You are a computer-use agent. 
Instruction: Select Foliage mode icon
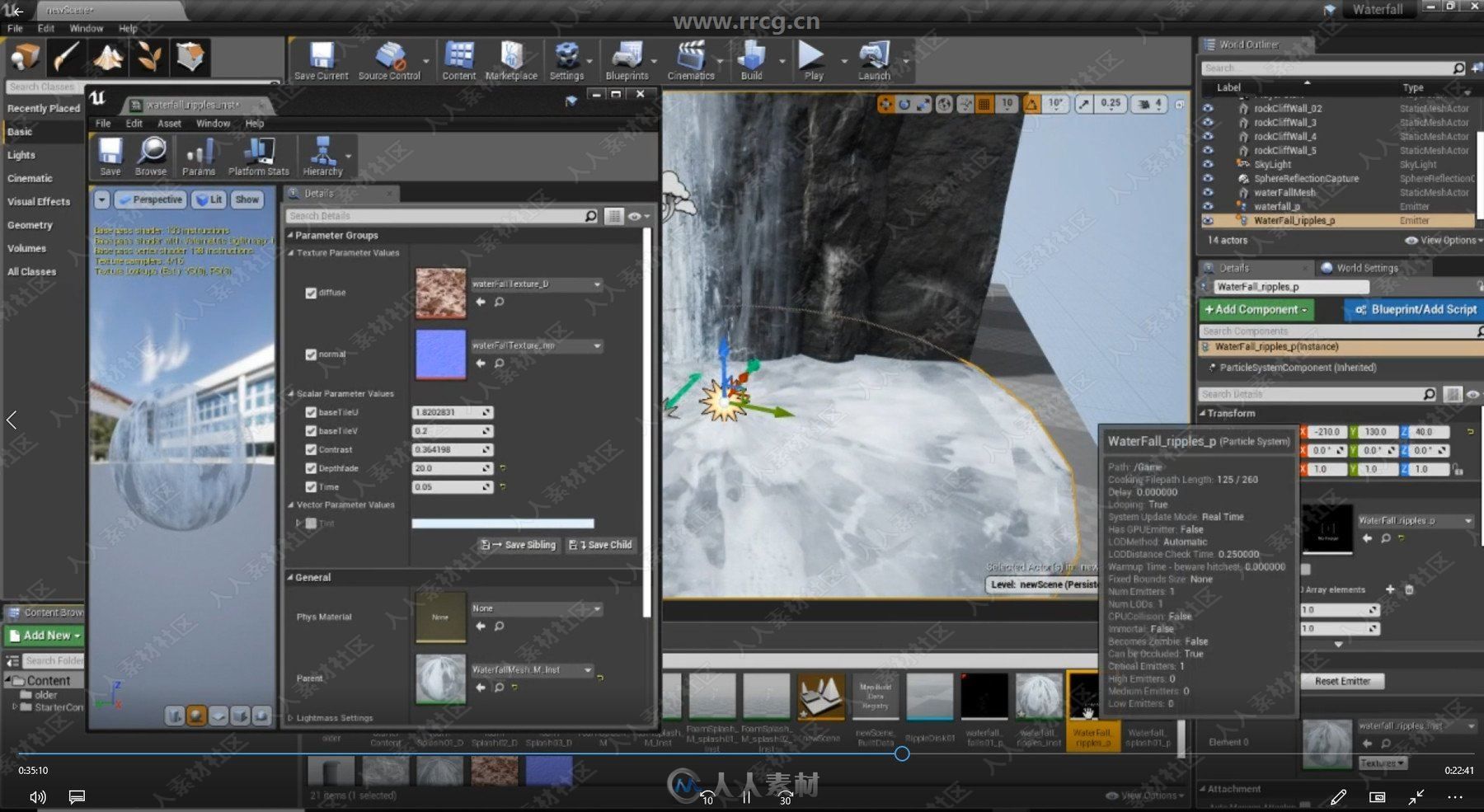149,57
